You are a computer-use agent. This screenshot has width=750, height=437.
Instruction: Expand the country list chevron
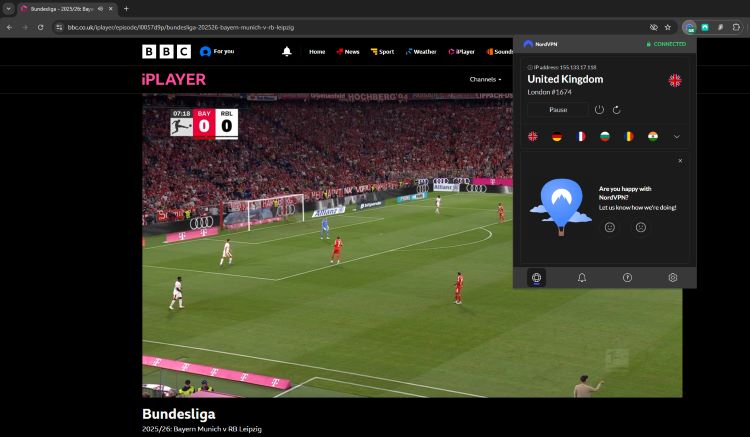[x=677, y=137]
